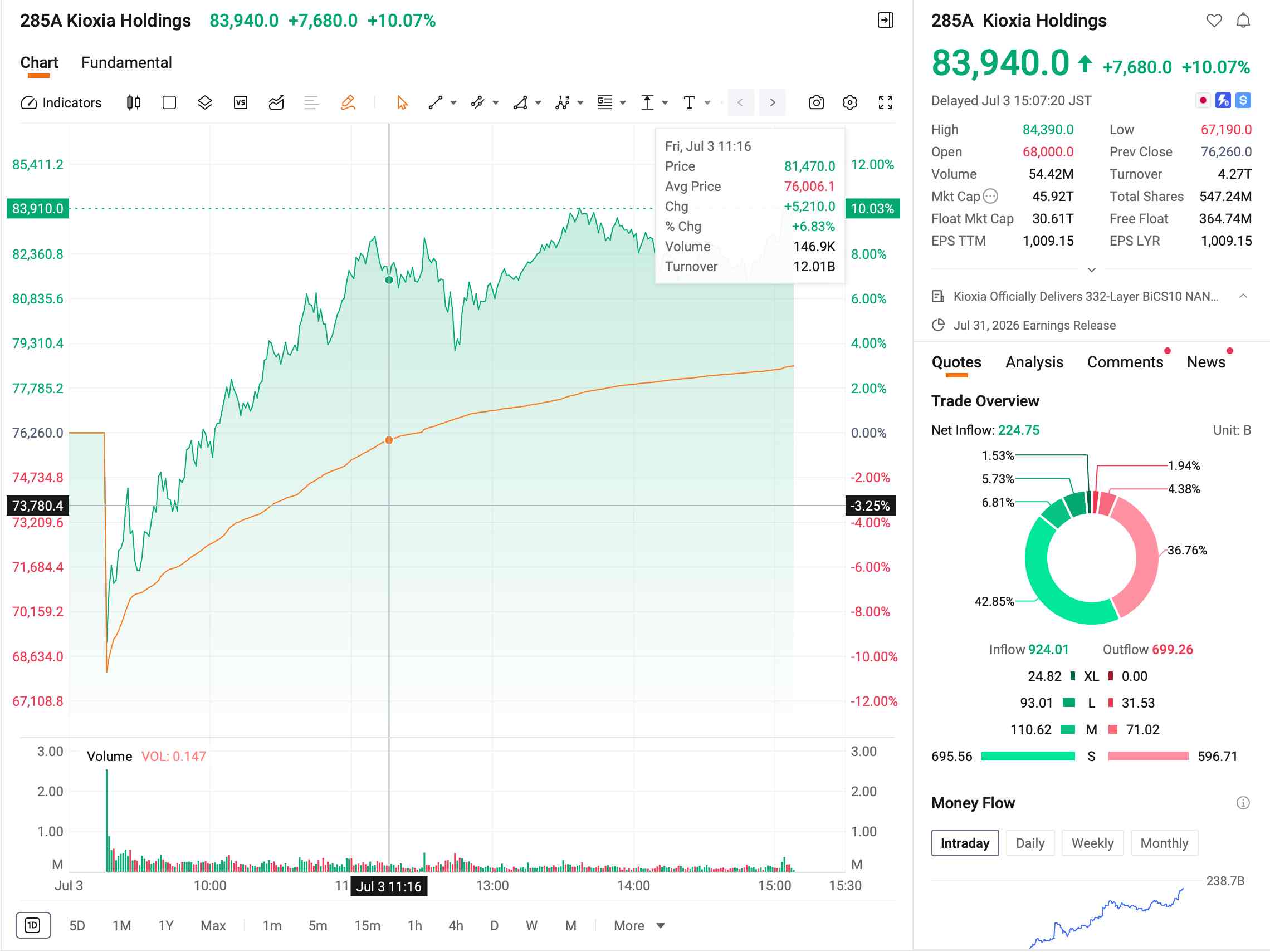Switch to the Fundamental tab
This screenshot has height=952, width=1270.
point(126,62)
